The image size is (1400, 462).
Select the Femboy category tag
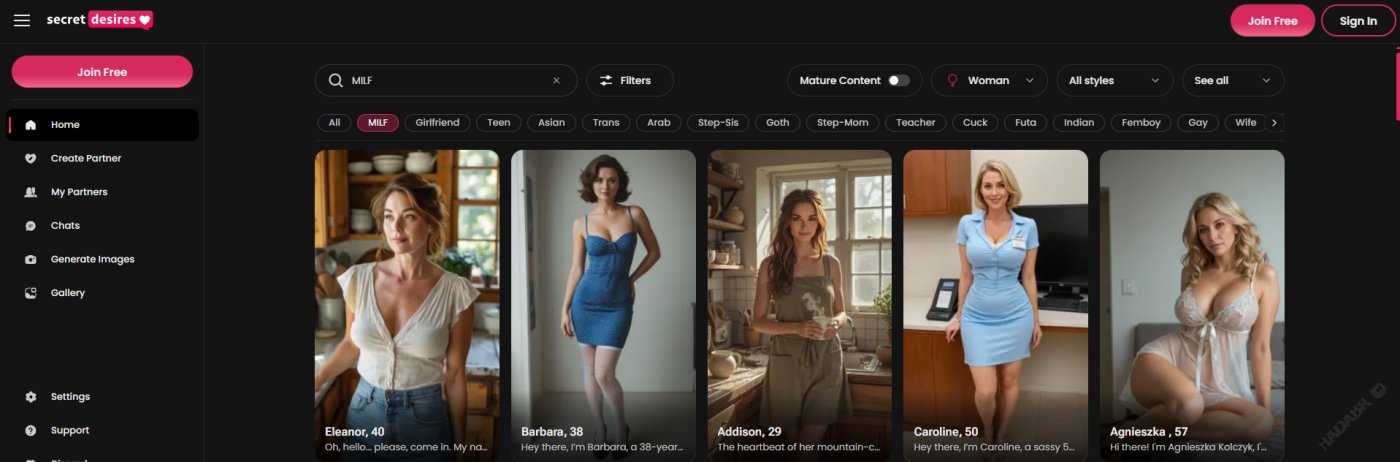pyautogui.click(x=1141, y=123)
